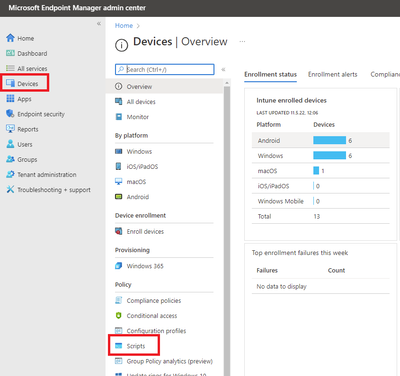Image resolution: width=400 pixels, height=376 pixels.
Task: Click 'Top enrollment failures this week' heading
Action: (300, 253)
